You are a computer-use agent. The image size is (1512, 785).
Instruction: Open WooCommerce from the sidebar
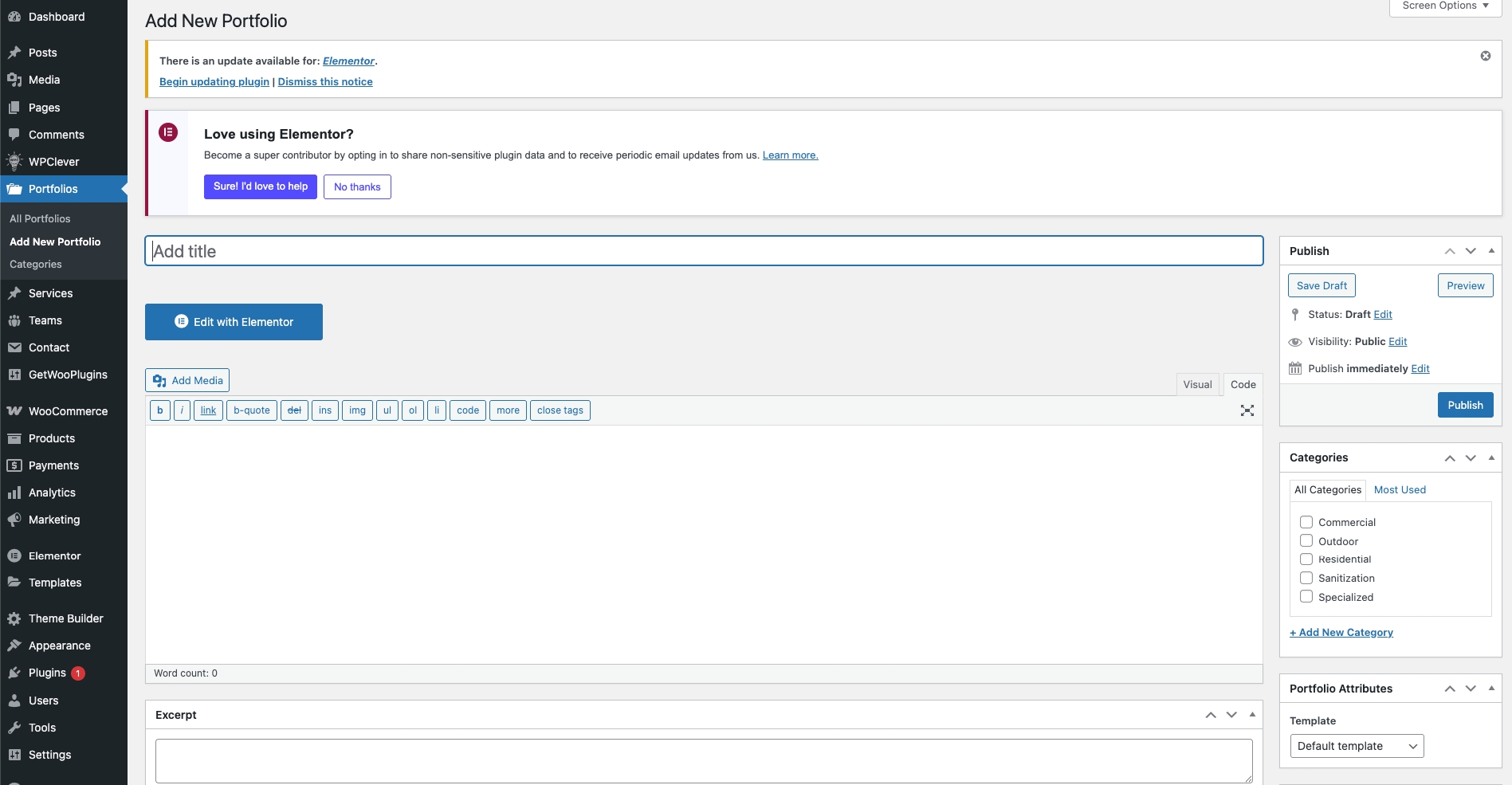[68, 411]
